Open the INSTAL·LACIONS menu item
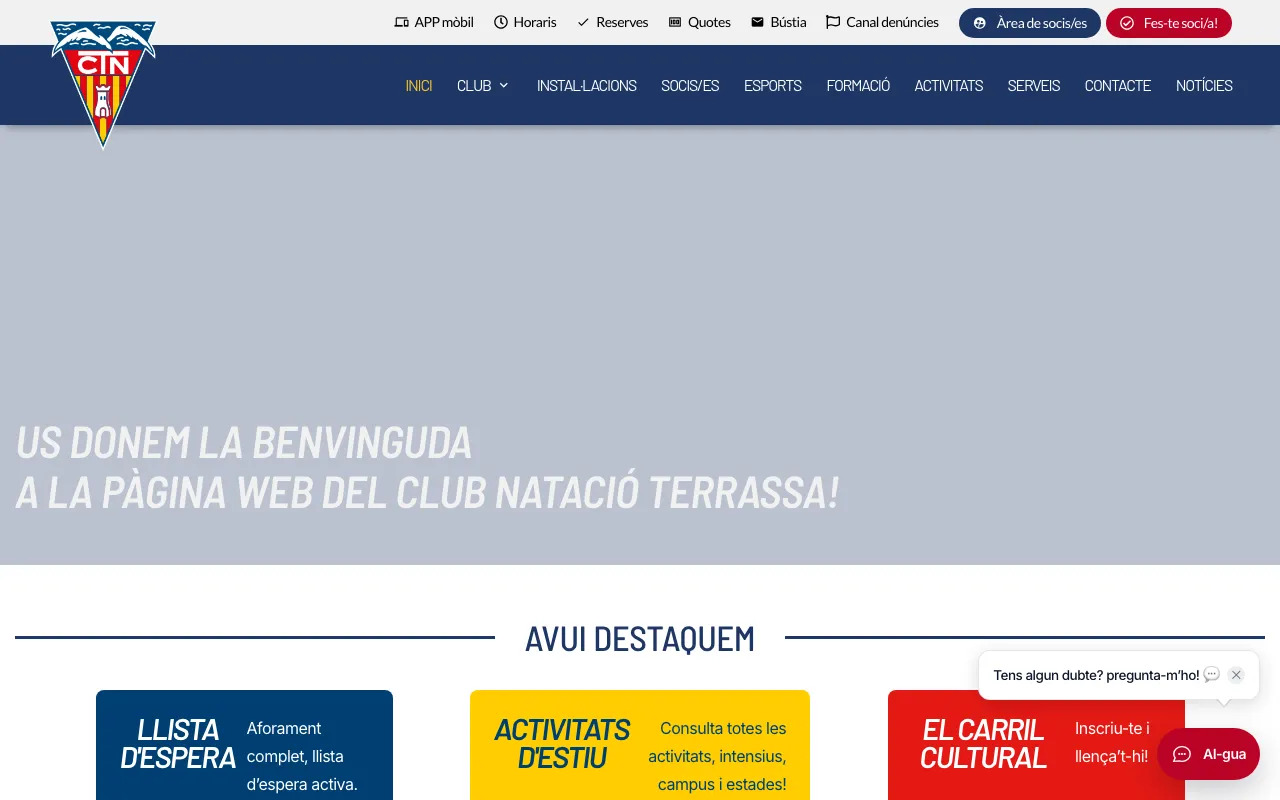The image size is (1280, 800). pyautogui.click(x=587, y=85)
